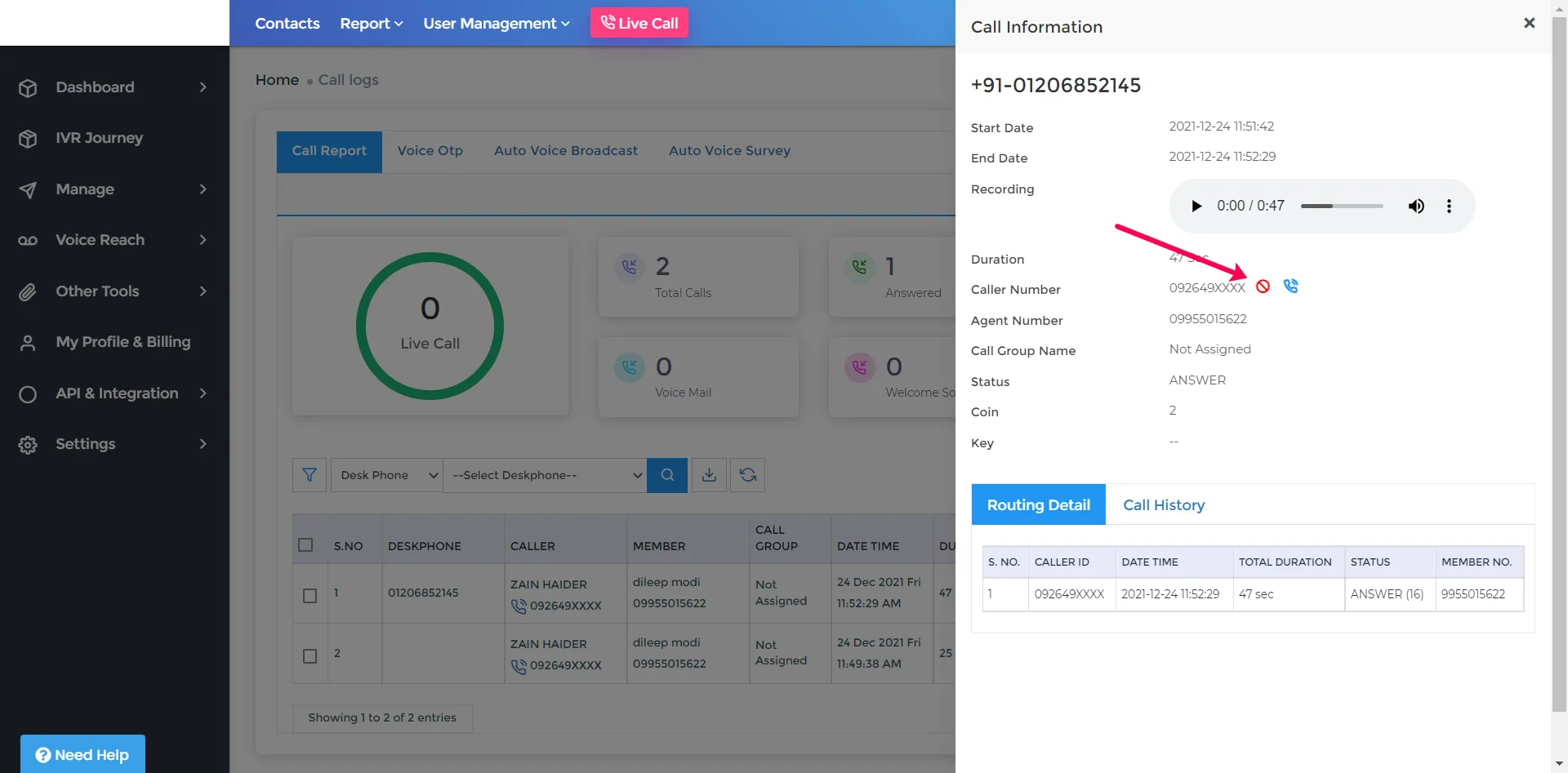
Task: Click IVR Journey sidebar icon
Action: point(28,139)
